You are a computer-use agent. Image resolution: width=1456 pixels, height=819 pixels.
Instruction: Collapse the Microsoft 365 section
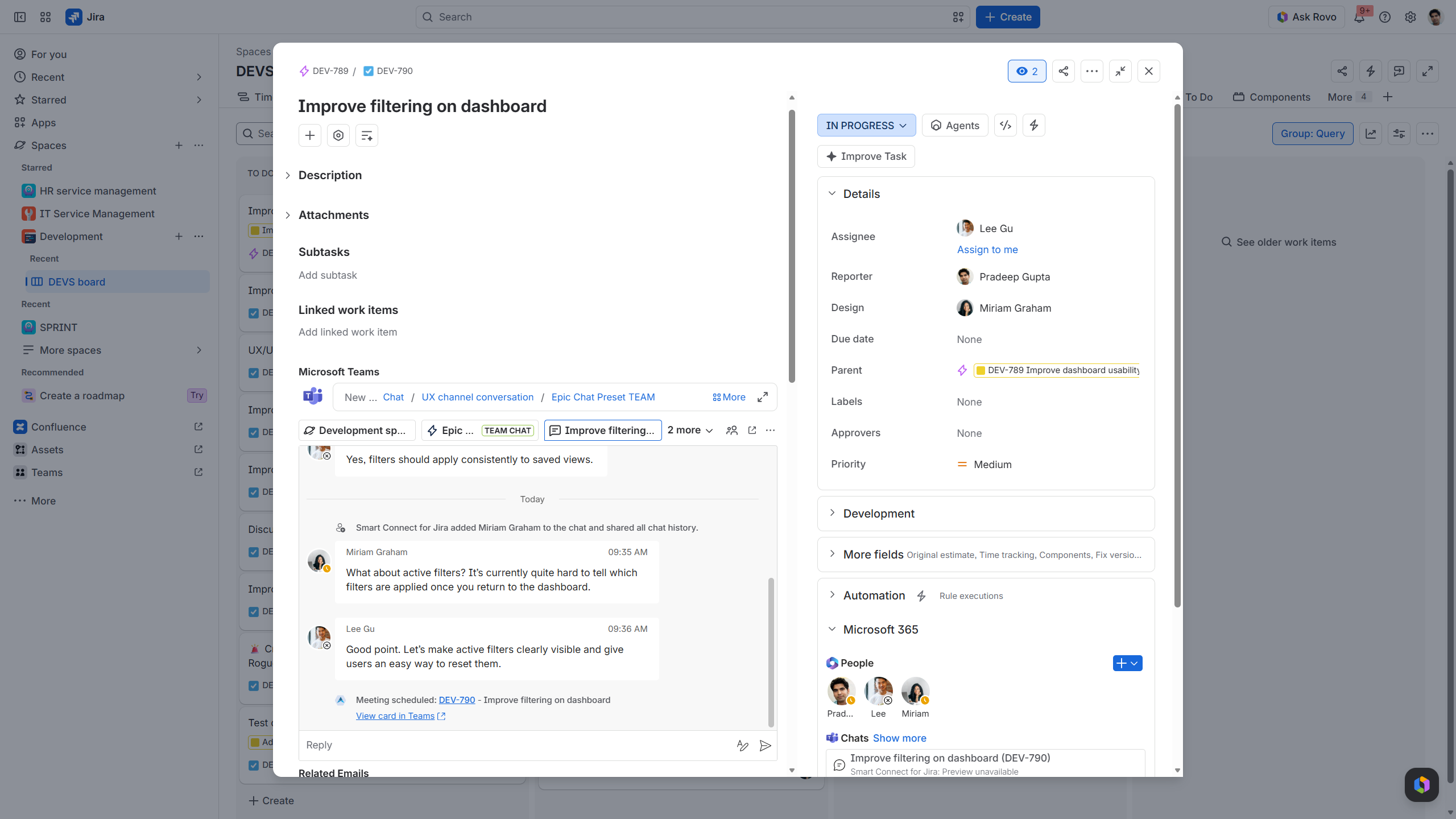tap(832, 629)
